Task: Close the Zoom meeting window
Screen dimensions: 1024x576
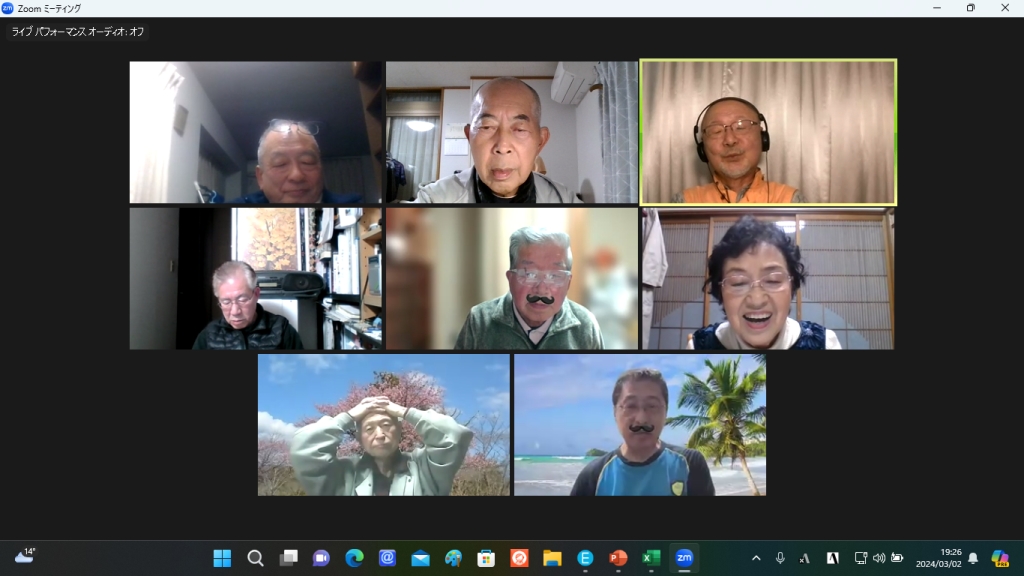Action: click(x=1005, y=8)
